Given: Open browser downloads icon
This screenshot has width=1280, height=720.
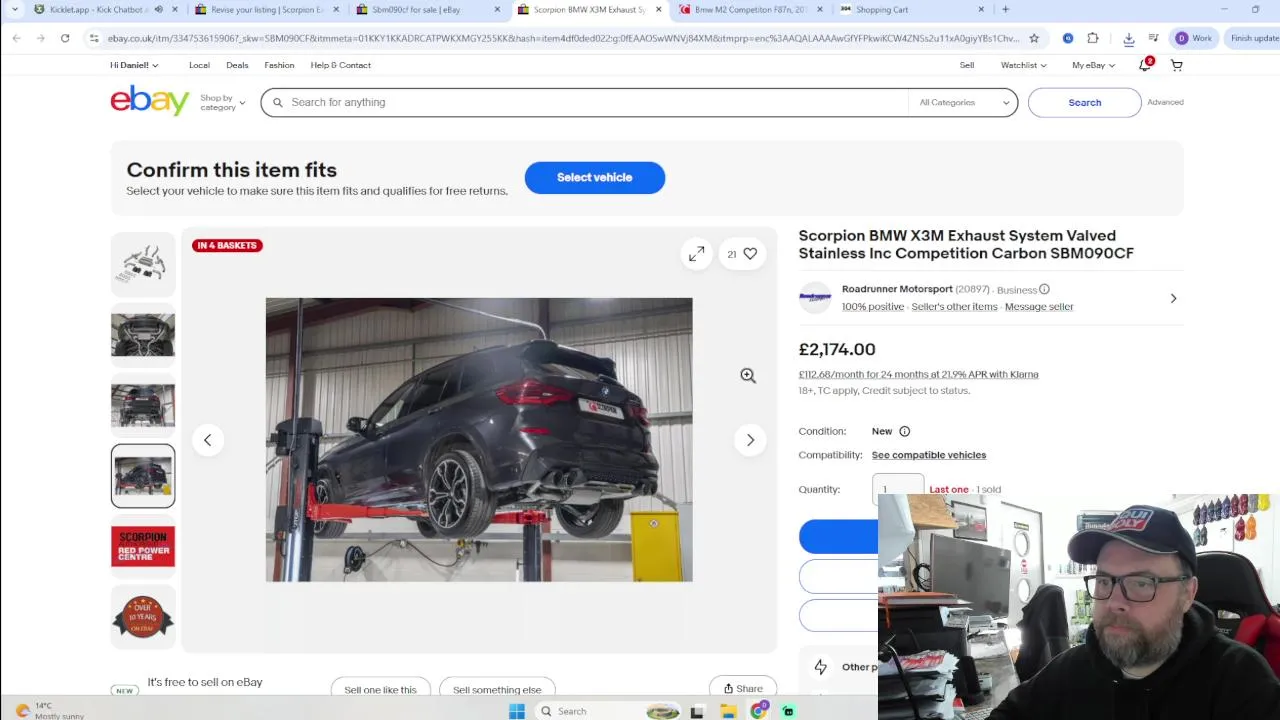Looking at the screenshot, I should click(x=1129, y=38).
